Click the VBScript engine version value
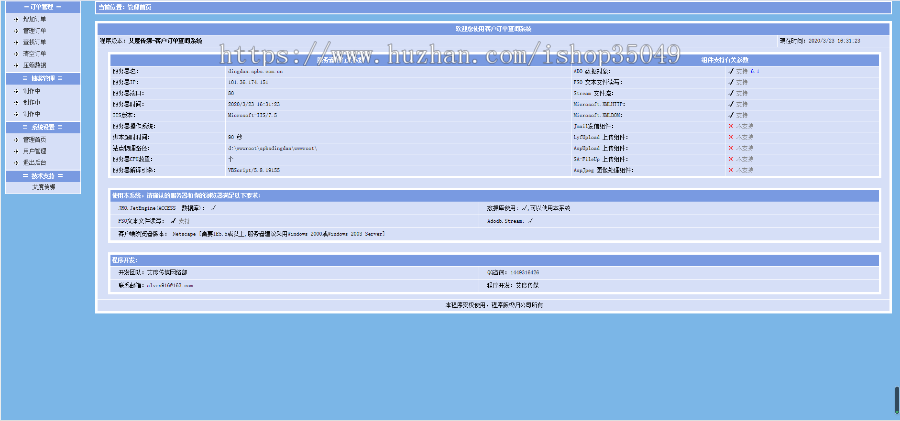The height and width of the screenshot is (421, 900). (x=254, y=170)
